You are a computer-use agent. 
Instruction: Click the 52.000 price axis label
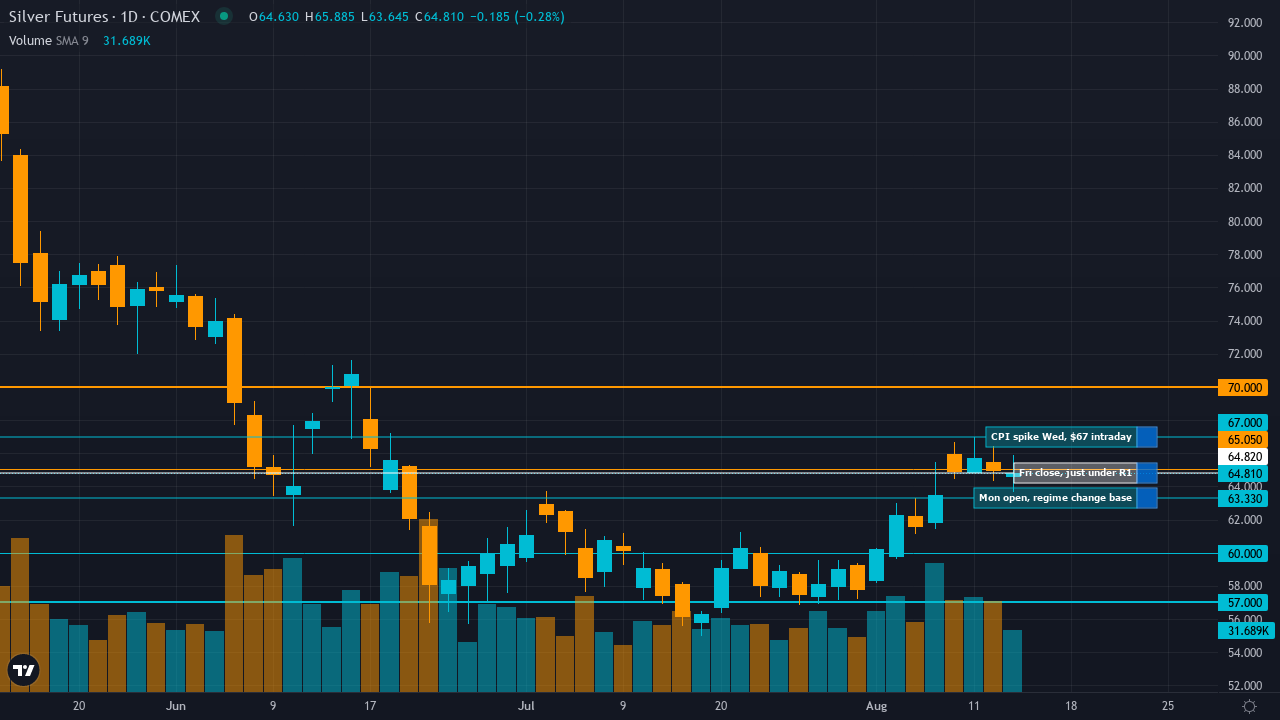1246,686
